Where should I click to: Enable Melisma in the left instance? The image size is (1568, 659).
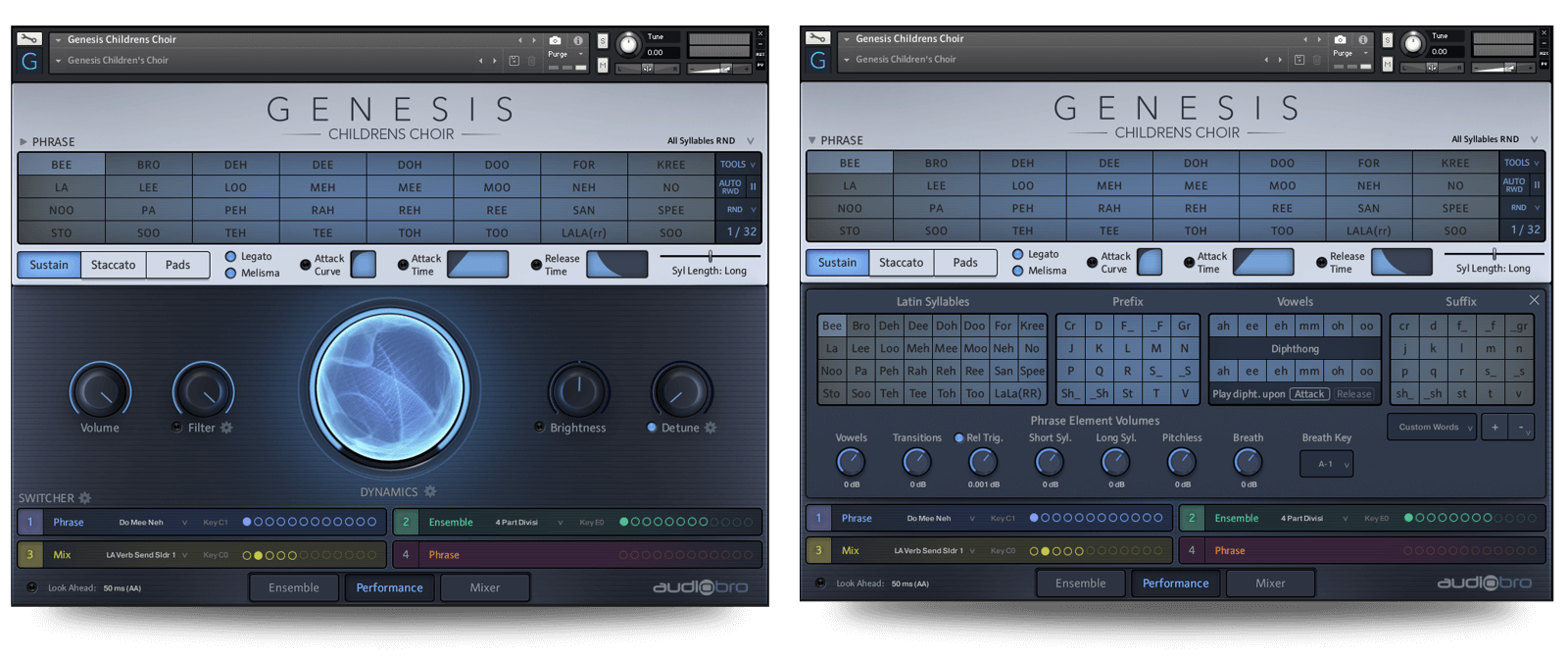(x=231, y=274)
